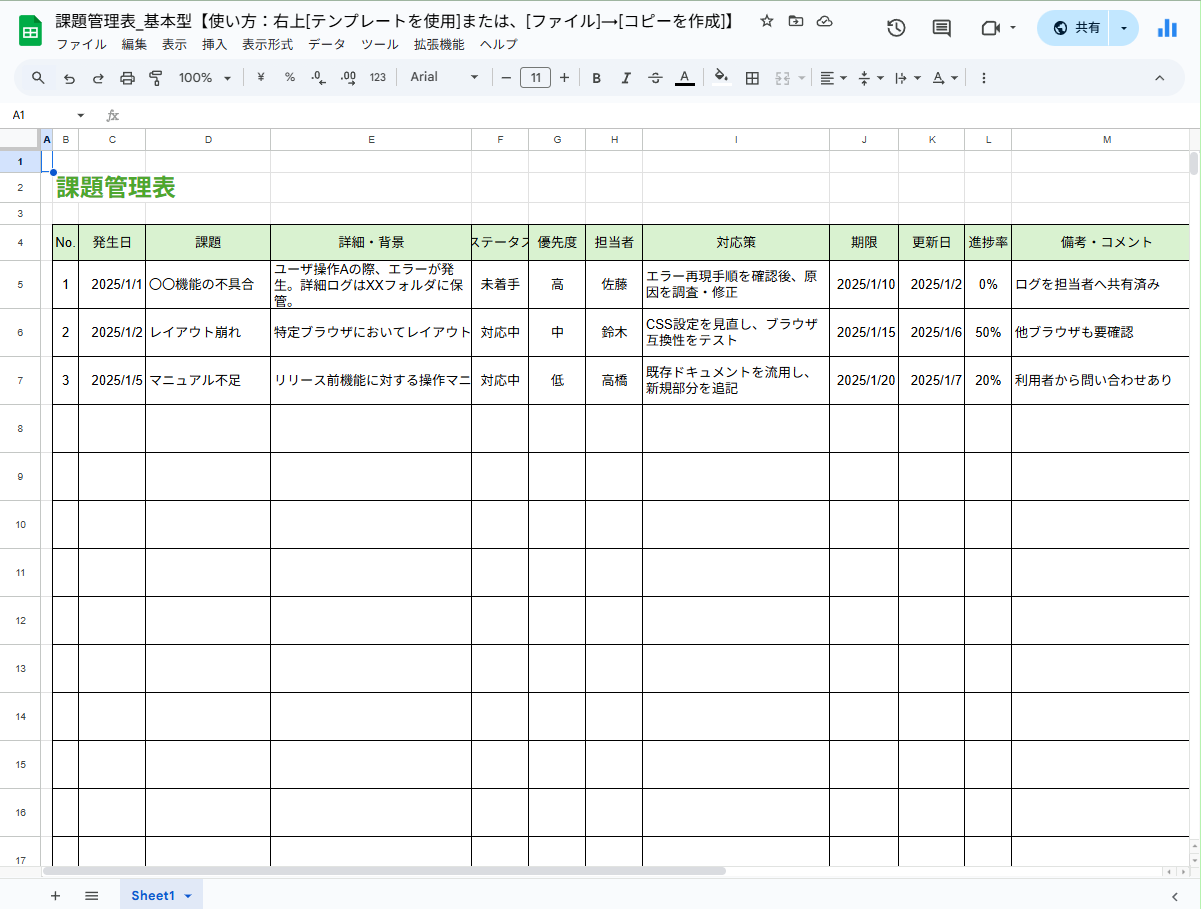Toggle bold formatting
The height and width of the screenshot is (909, 1201).
point(596,77)
